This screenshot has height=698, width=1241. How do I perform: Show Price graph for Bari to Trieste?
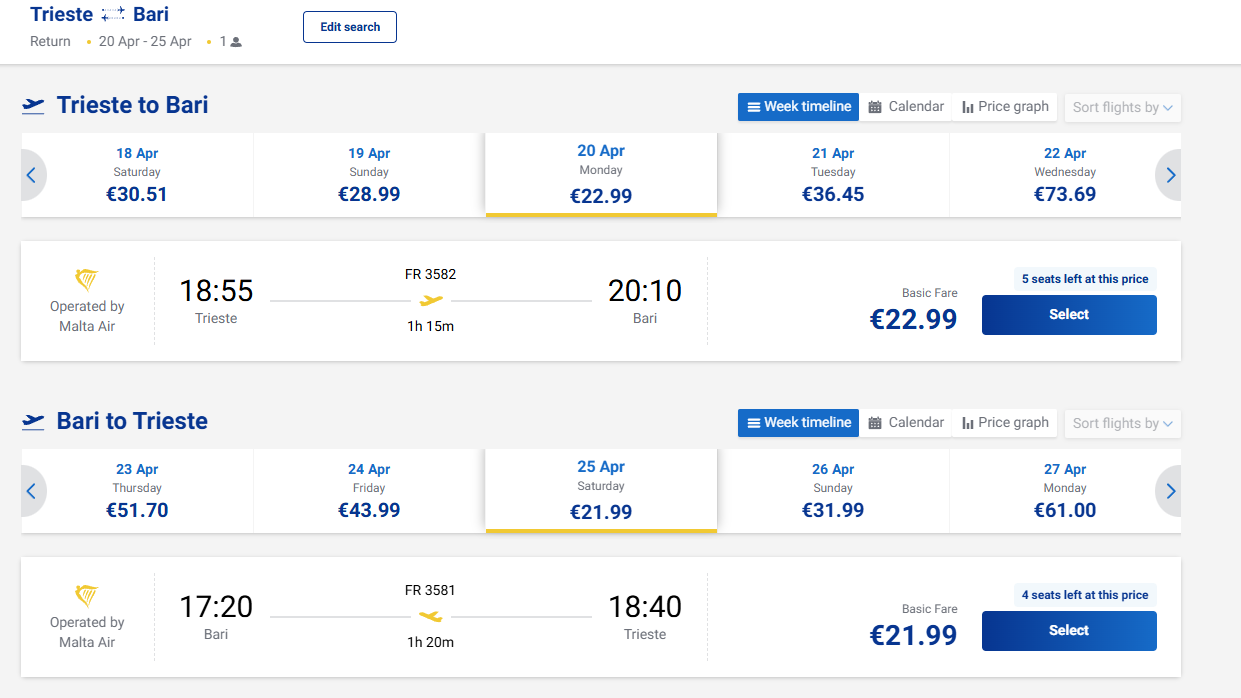pos(1005,423)
